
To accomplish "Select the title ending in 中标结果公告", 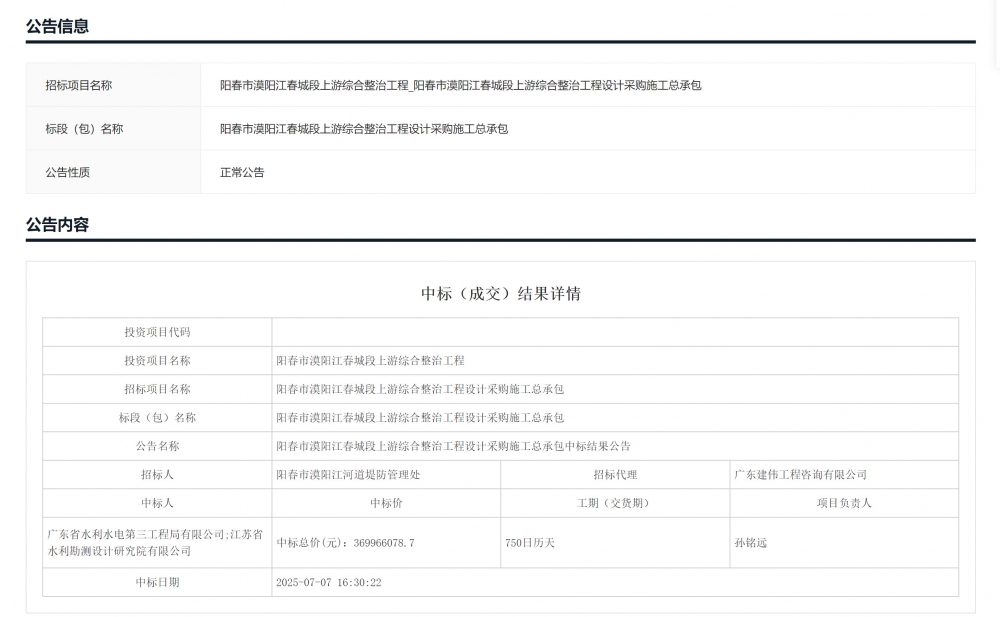I will coord(453,446).
